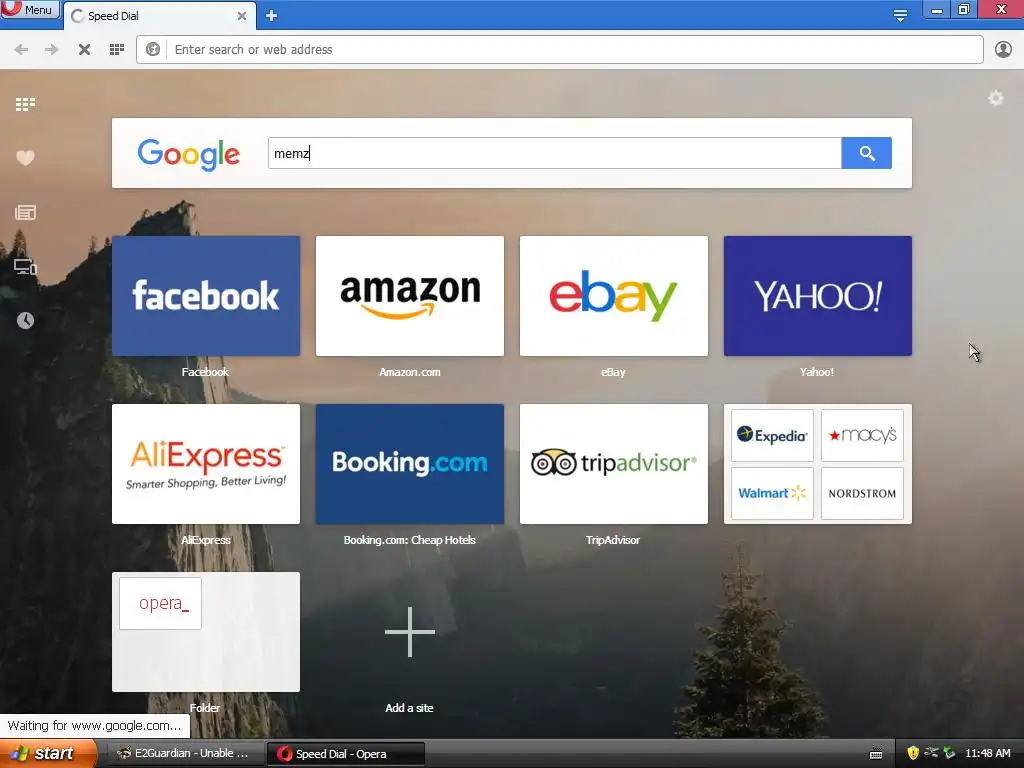The height and width of the screenshot is (768, 1024).
Task: Click the Google logo
Action: pyautogui.click(x=189, y=154)
